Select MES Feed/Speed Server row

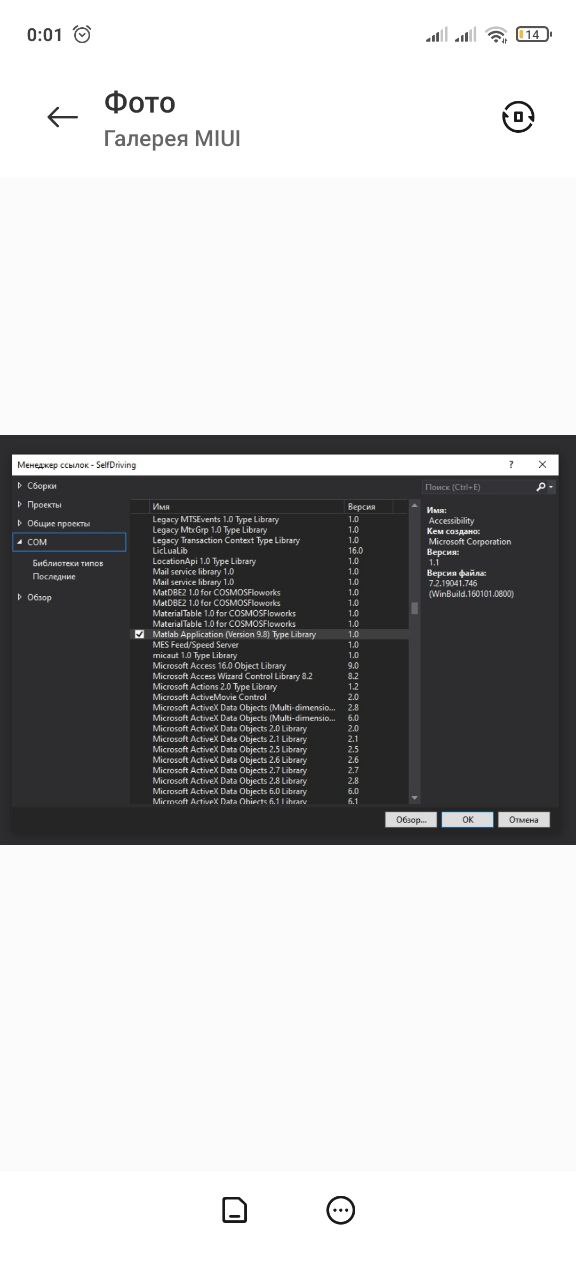(x=270, y=645)
